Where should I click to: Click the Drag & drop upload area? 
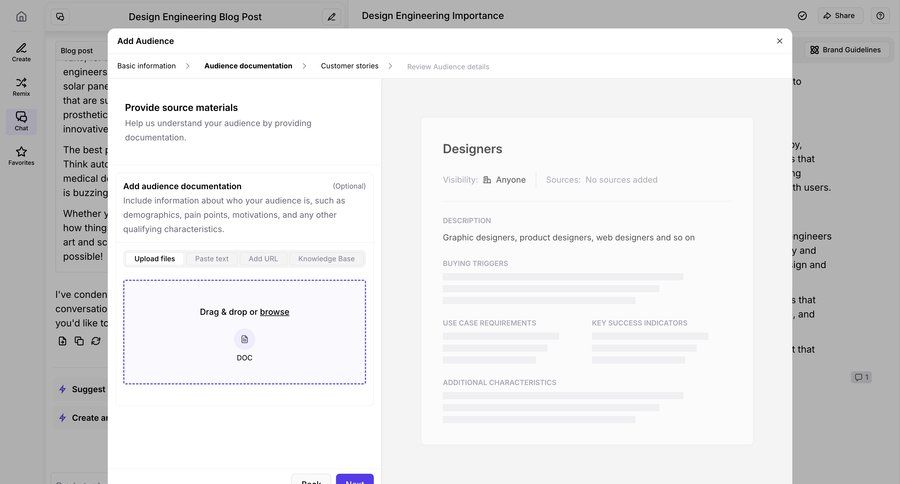click(245, 332)
